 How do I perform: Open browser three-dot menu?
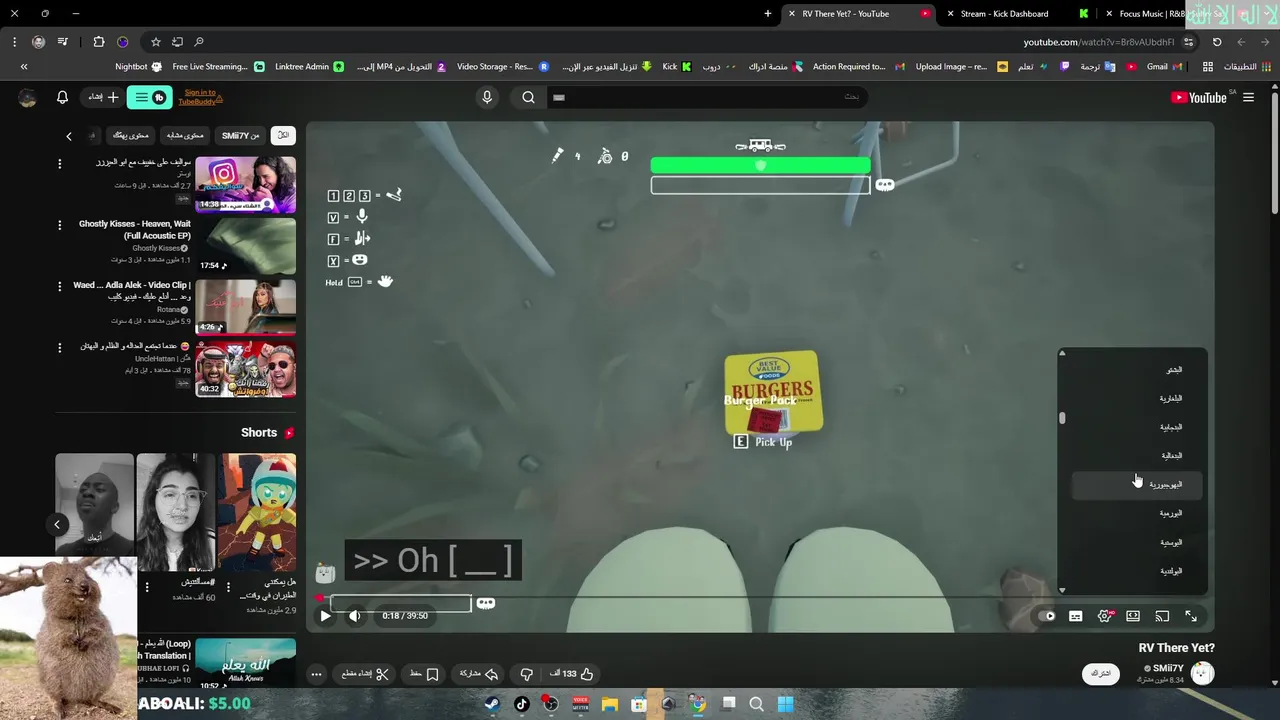14,42
